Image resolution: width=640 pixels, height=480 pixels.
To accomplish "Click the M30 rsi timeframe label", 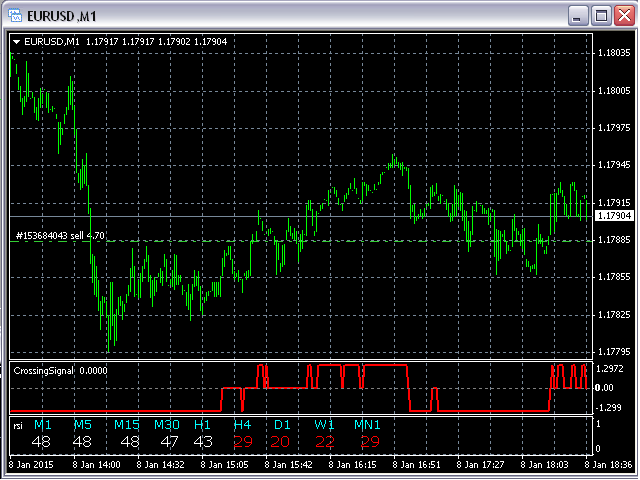I will (168, 425).
